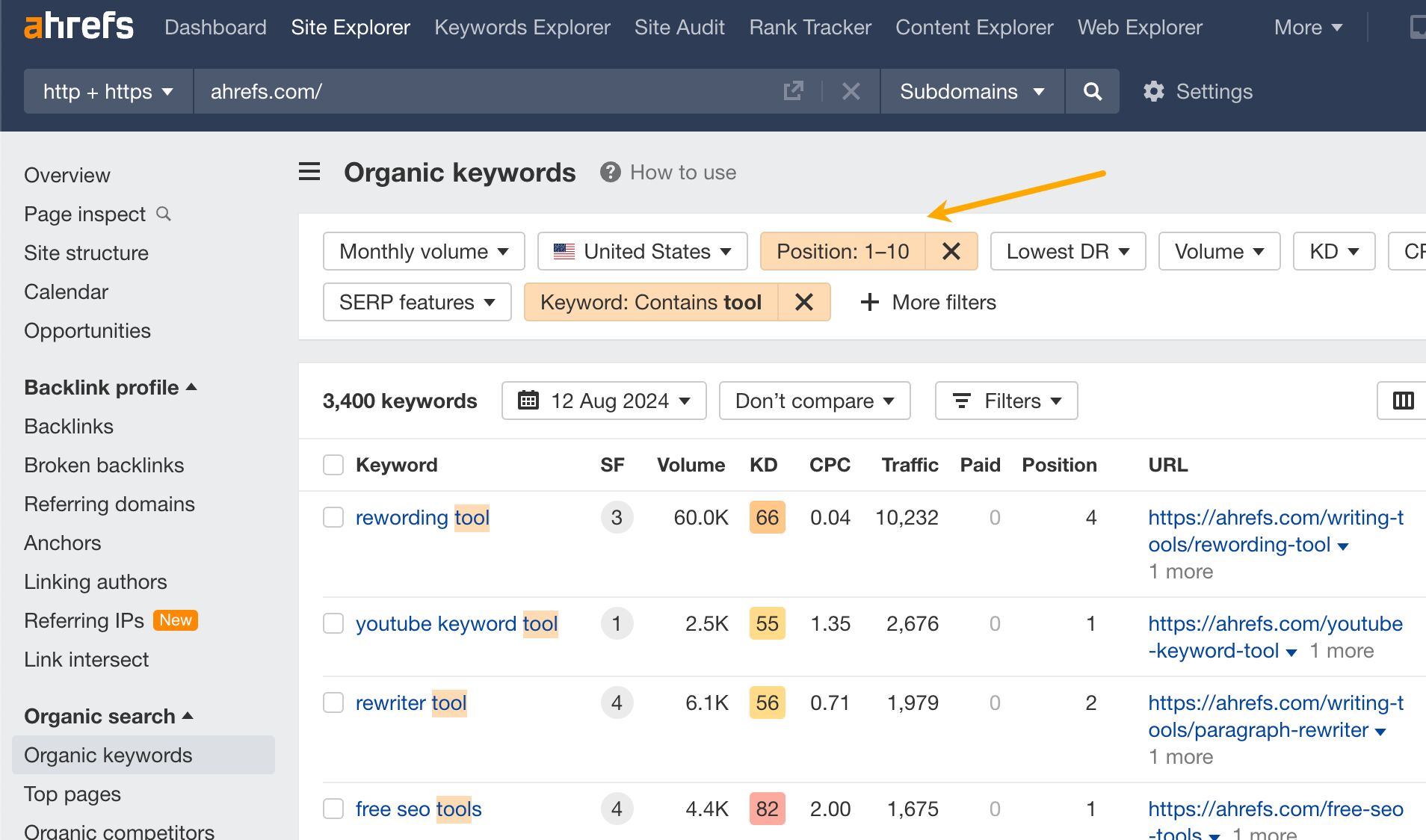Open the Don't compare dropdown
The image size is (1426, 840).
pos(814,401)
